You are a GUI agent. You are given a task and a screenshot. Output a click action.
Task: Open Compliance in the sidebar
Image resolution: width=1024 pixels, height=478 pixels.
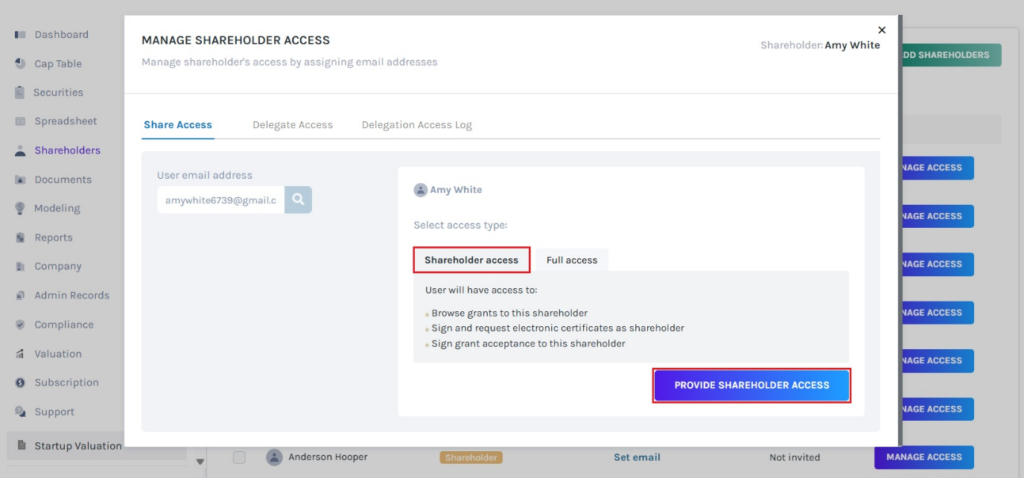pyautogui.click(x=64, y=325)
